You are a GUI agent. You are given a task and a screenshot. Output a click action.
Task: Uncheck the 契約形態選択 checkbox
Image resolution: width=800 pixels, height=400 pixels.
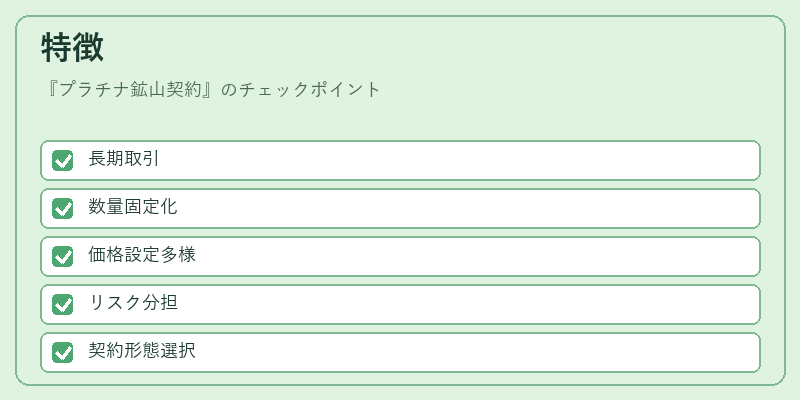point(63,352)
